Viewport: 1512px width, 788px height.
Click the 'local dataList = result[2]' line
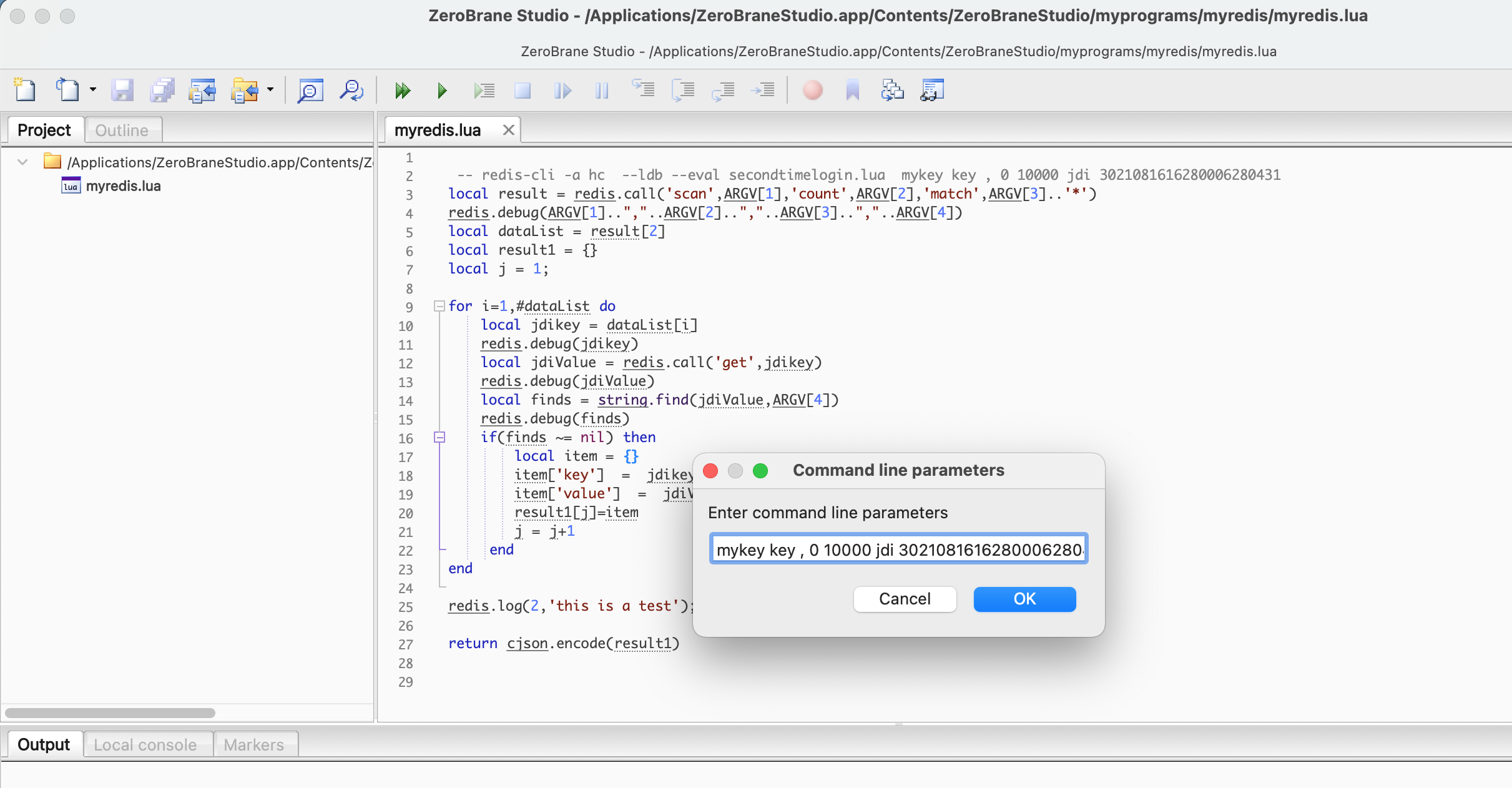pyautogui.click(x=557, y=231)
